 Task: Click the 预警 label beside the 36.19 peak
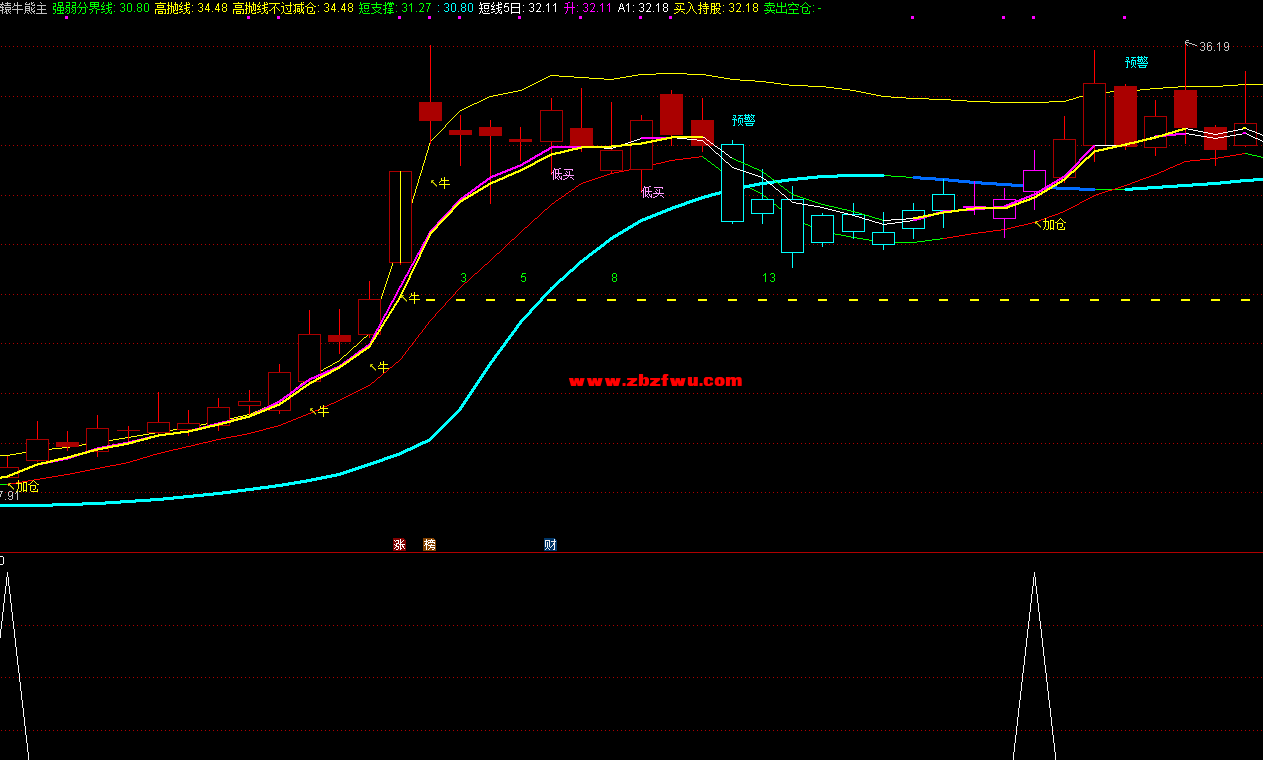pos(1136,62)
